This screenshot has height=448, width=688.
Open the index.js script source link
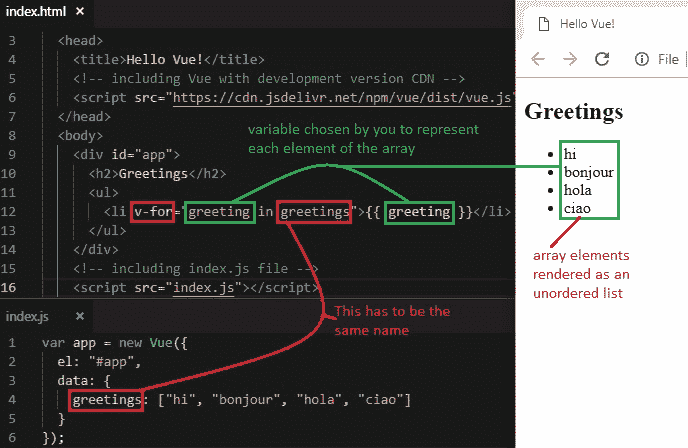pyautogui.click(x=204, y=288)
